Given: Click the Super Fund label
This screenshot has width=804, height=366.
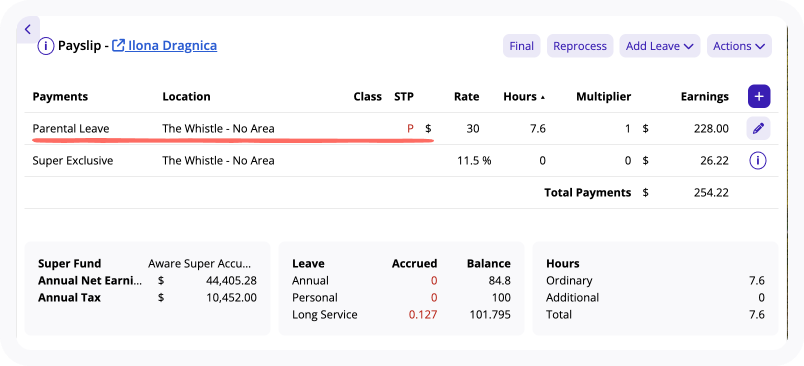Looking at the screenshot, I should tap(70, 264).
